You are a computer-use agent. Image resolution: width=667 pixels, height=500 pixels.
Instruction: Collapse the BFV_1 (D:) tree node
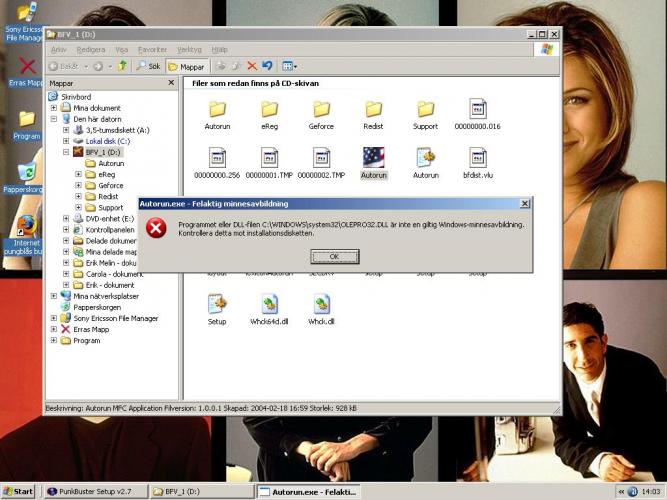[x=66, y=152]
